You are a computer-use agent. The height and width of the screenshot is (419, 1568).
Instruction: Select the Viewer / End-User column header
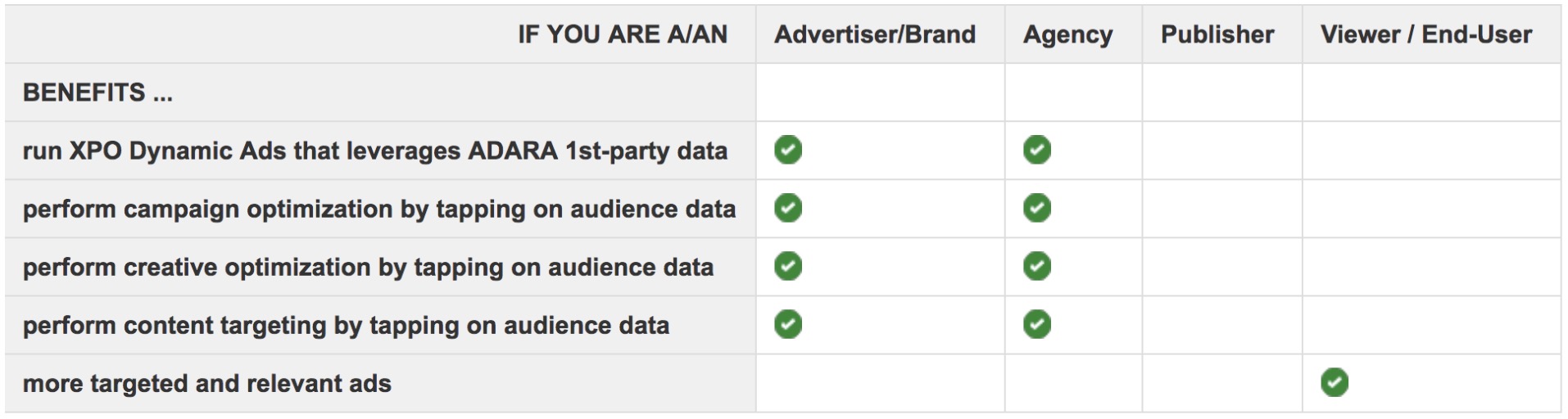click(1425, 34)
